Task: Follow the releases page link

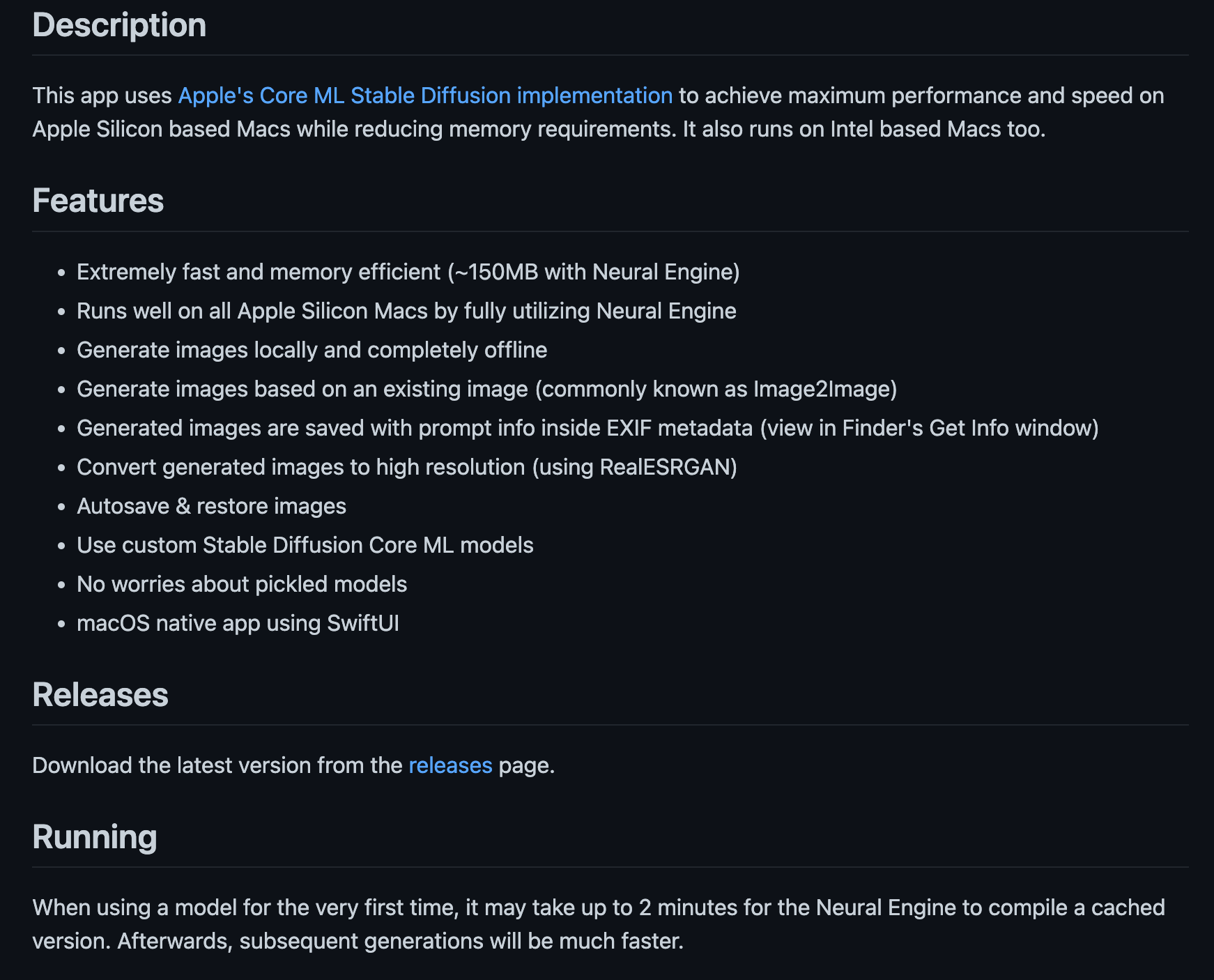Action: (450, 765)
